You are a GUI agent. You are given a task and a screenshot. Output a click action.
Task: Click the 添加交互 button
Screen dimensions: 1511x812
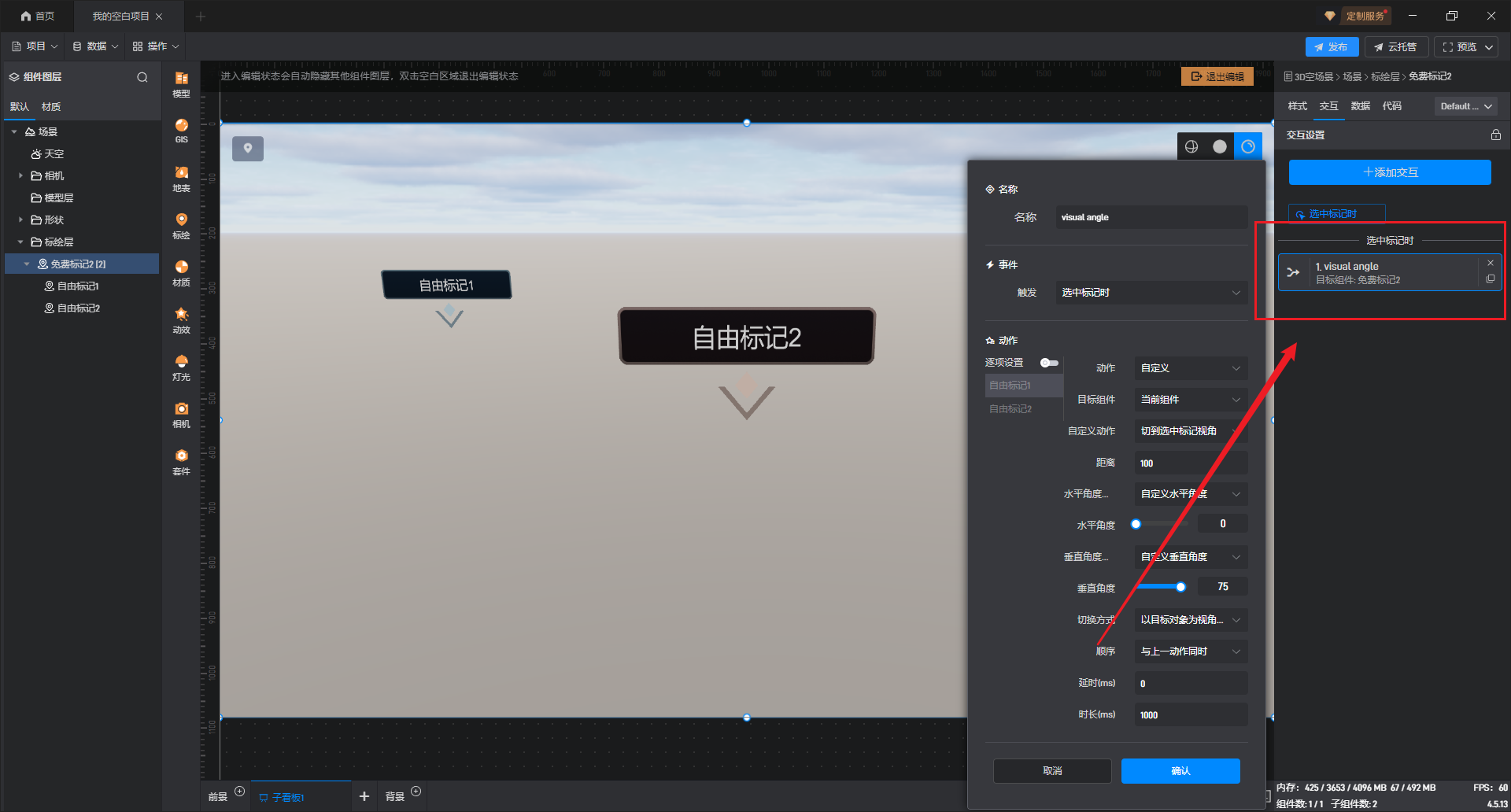pyautogui.click(x=1389, y=172)
